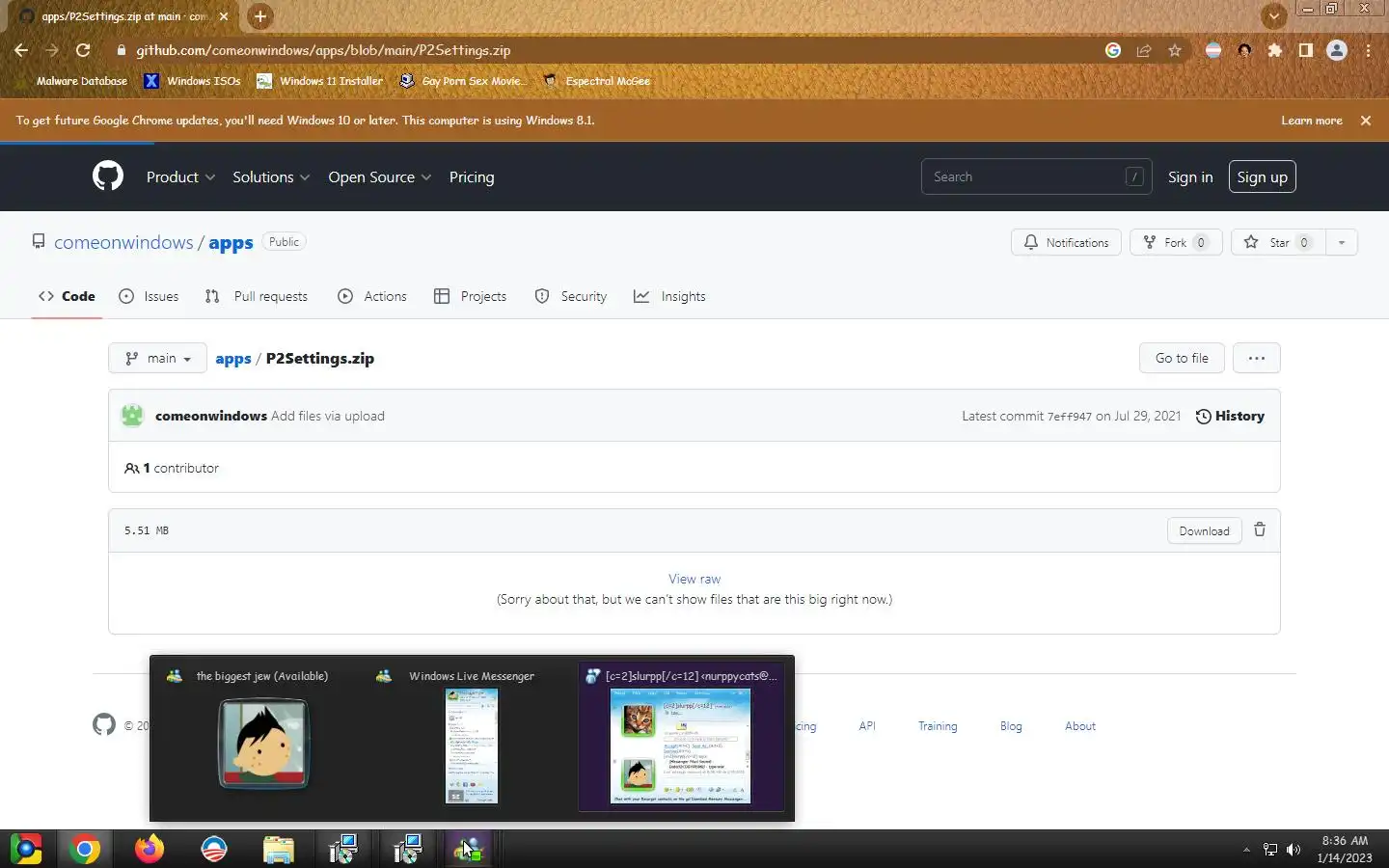Open the share page icon in address bar
This screenshot has width=1389, height=868.
pyautogui.click(x=1144, y=50)
